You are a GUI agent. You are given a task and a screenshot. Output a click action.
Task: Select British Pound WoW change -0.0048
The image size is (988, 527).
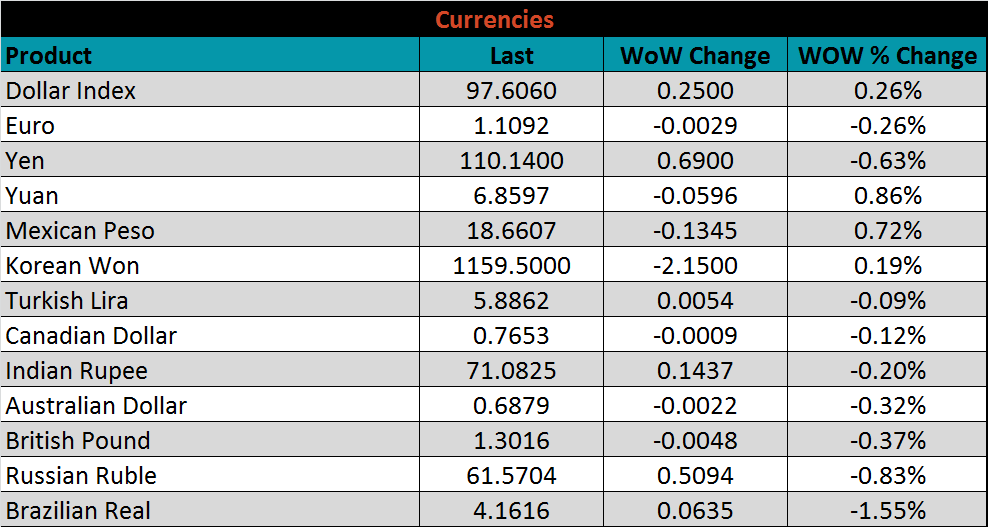coord(695,441)
